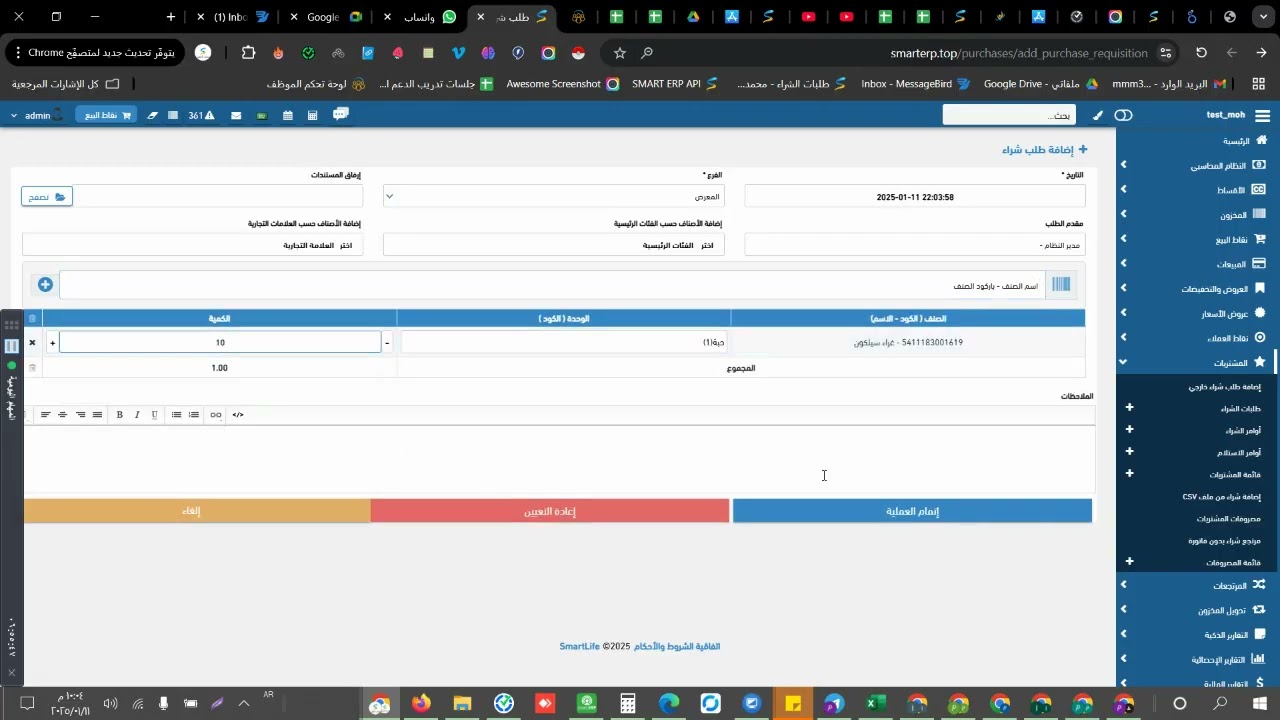Open the calculator icon in the header
The image size is (1280, 720).
pos(312,115)
